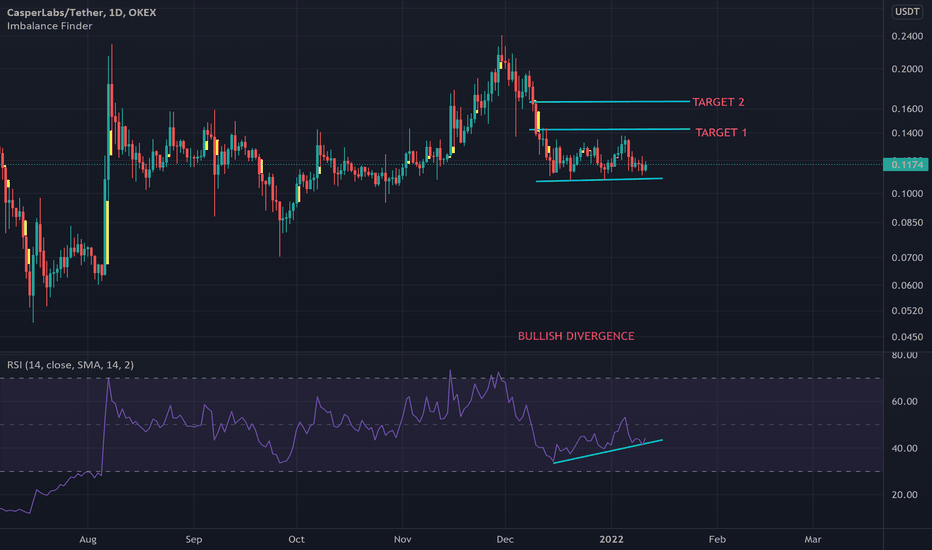Click the Sep label on time axis
Image resolution: width=932 pixels, height=550 pixels.
[x=194, y=540]
